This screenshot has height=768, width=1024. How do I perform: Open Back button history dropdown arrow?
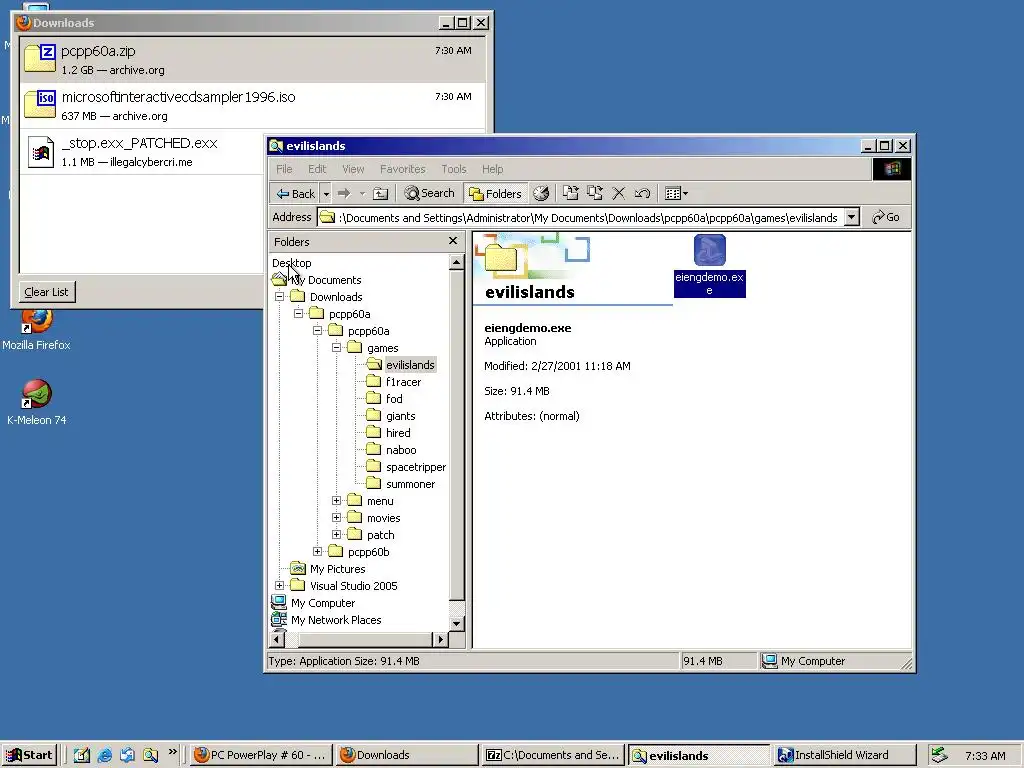tap(326, 193)
